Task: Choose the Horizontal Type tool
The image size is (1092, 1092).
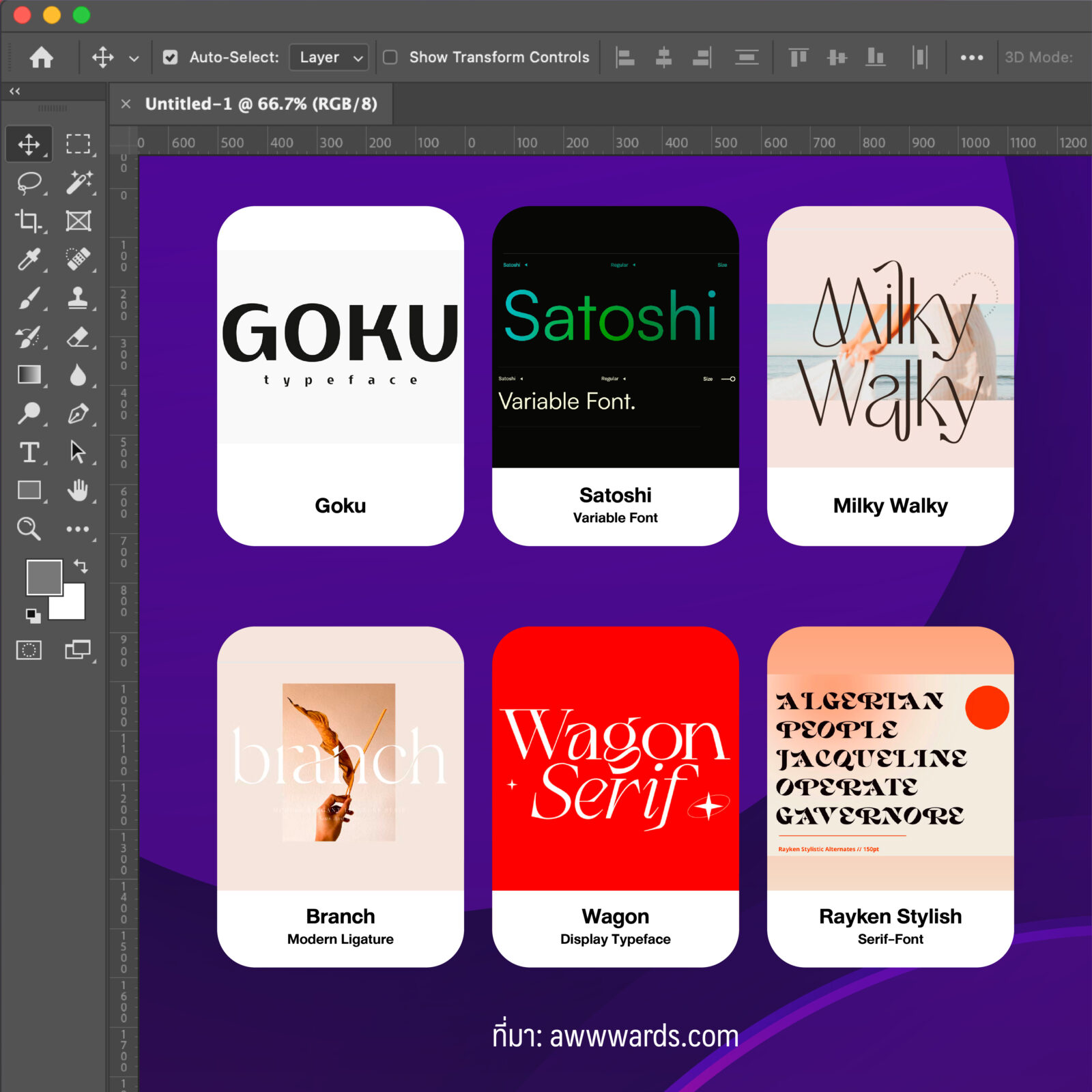Action: click(29, 452)
